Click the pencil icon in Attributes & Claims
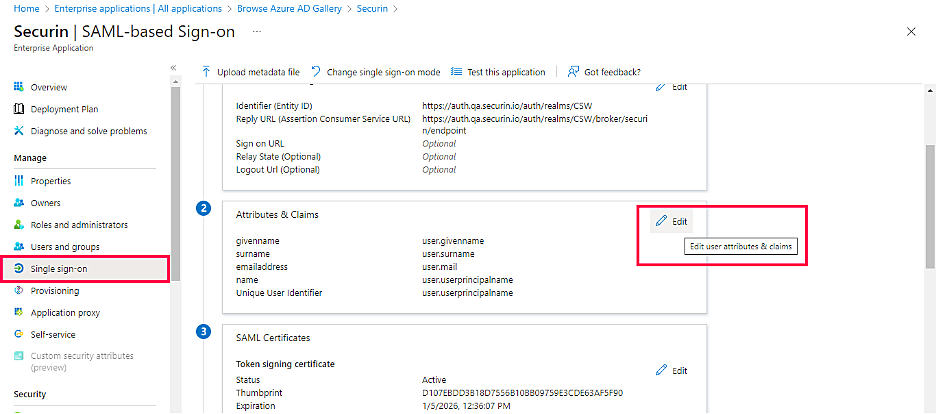Viewport: 936px width, 414px height. tap(661, 221)
